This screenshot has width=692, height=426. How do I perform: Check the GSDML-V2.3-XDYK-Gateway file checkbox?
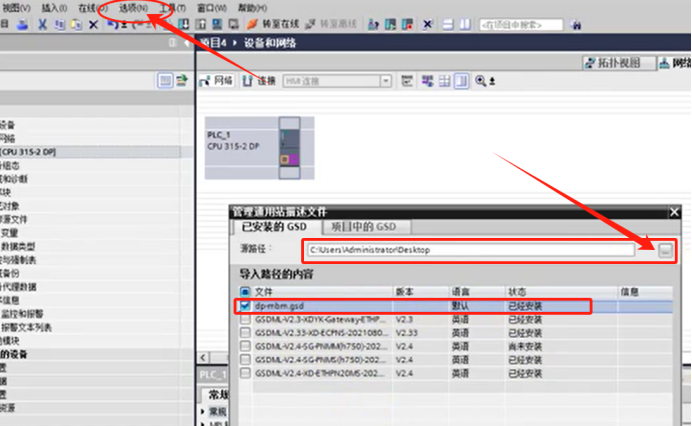(x=245, y=319)
